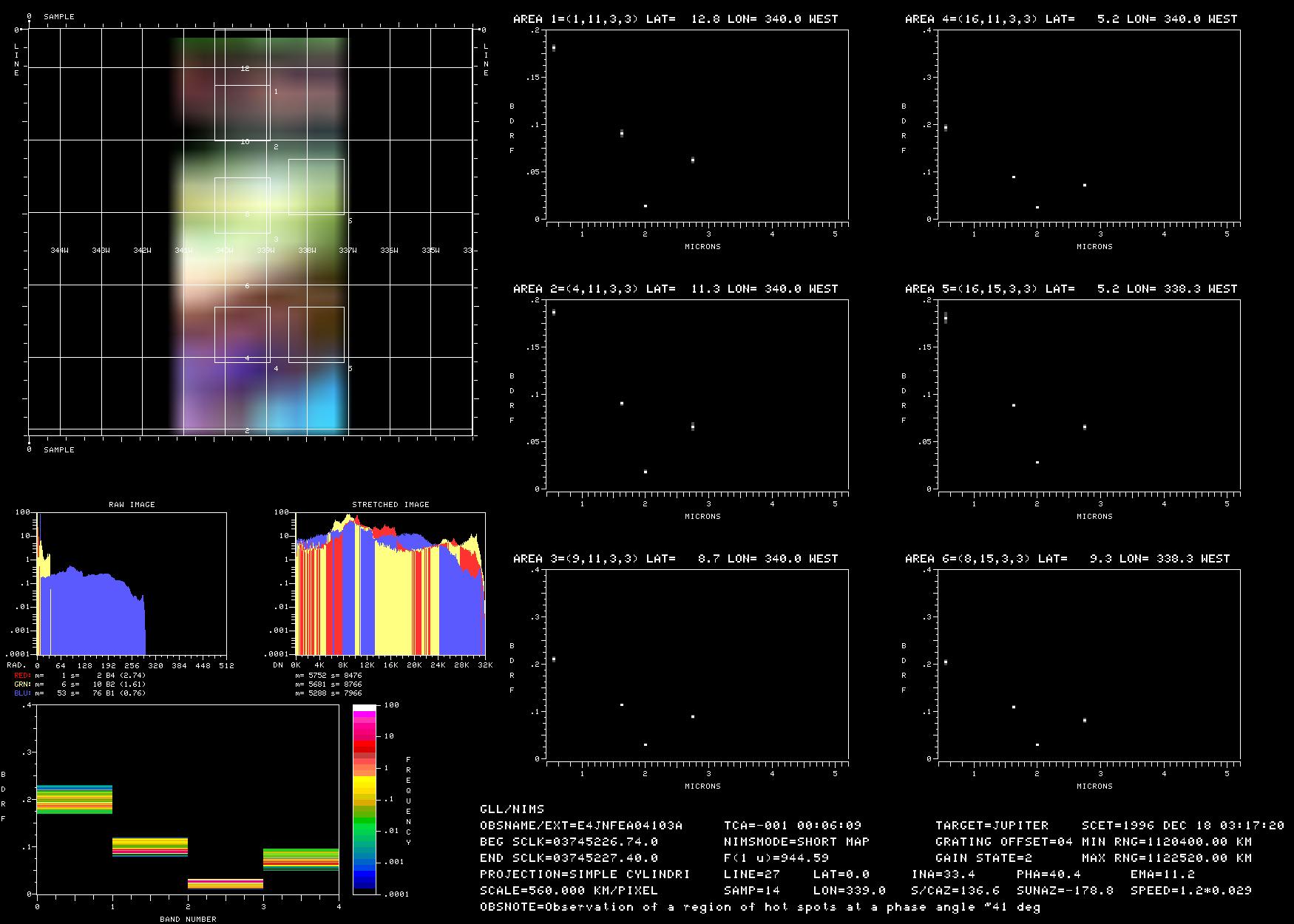
Task: Select the band 0 to 1 stripe in the BDRF plot
Action: pos(74,799)
